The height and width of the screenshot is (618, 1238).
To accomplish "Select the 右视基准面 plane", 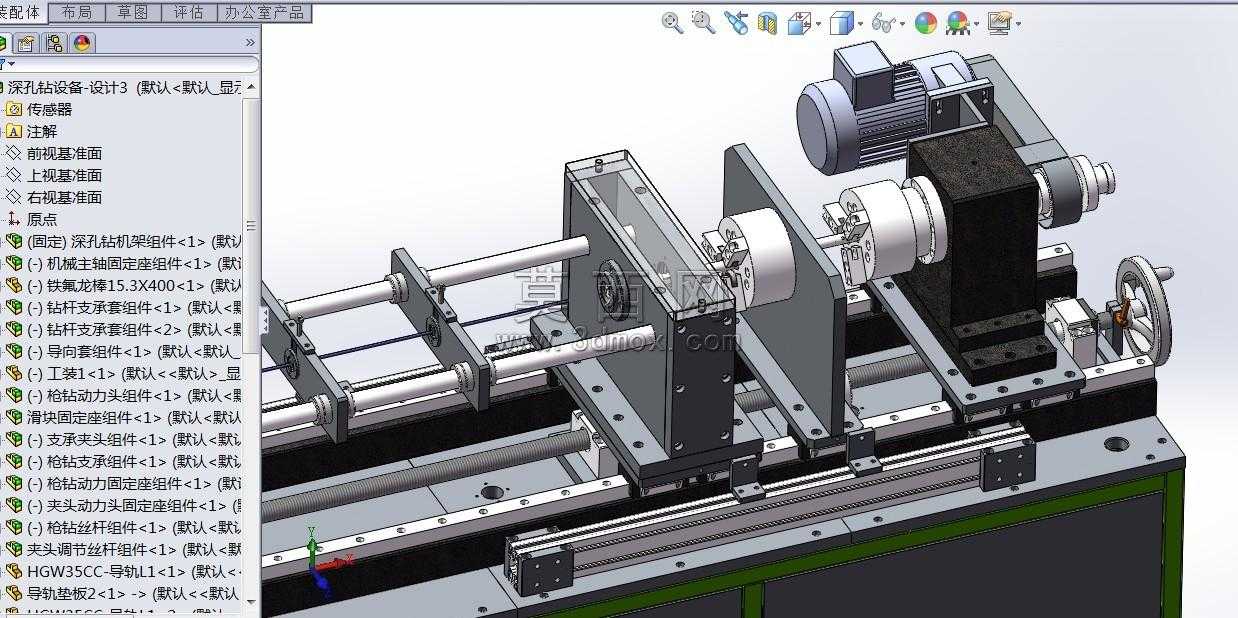I will pyautogui.click(x=64, y=197).
